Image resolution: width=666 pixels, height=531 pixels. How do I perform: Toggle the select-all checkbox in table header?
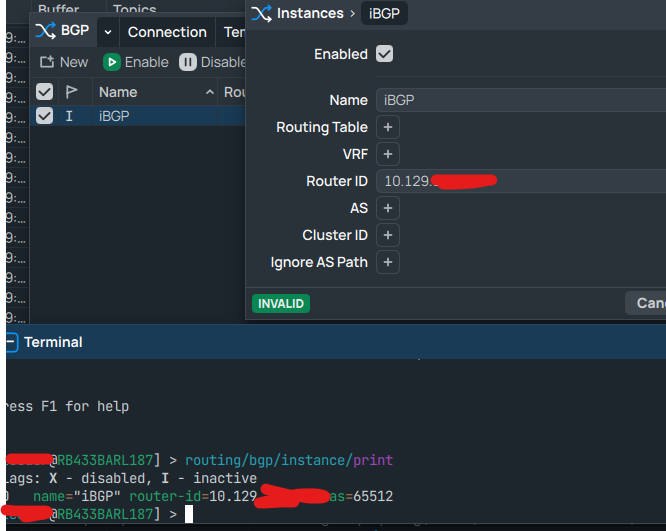(44, 92)
